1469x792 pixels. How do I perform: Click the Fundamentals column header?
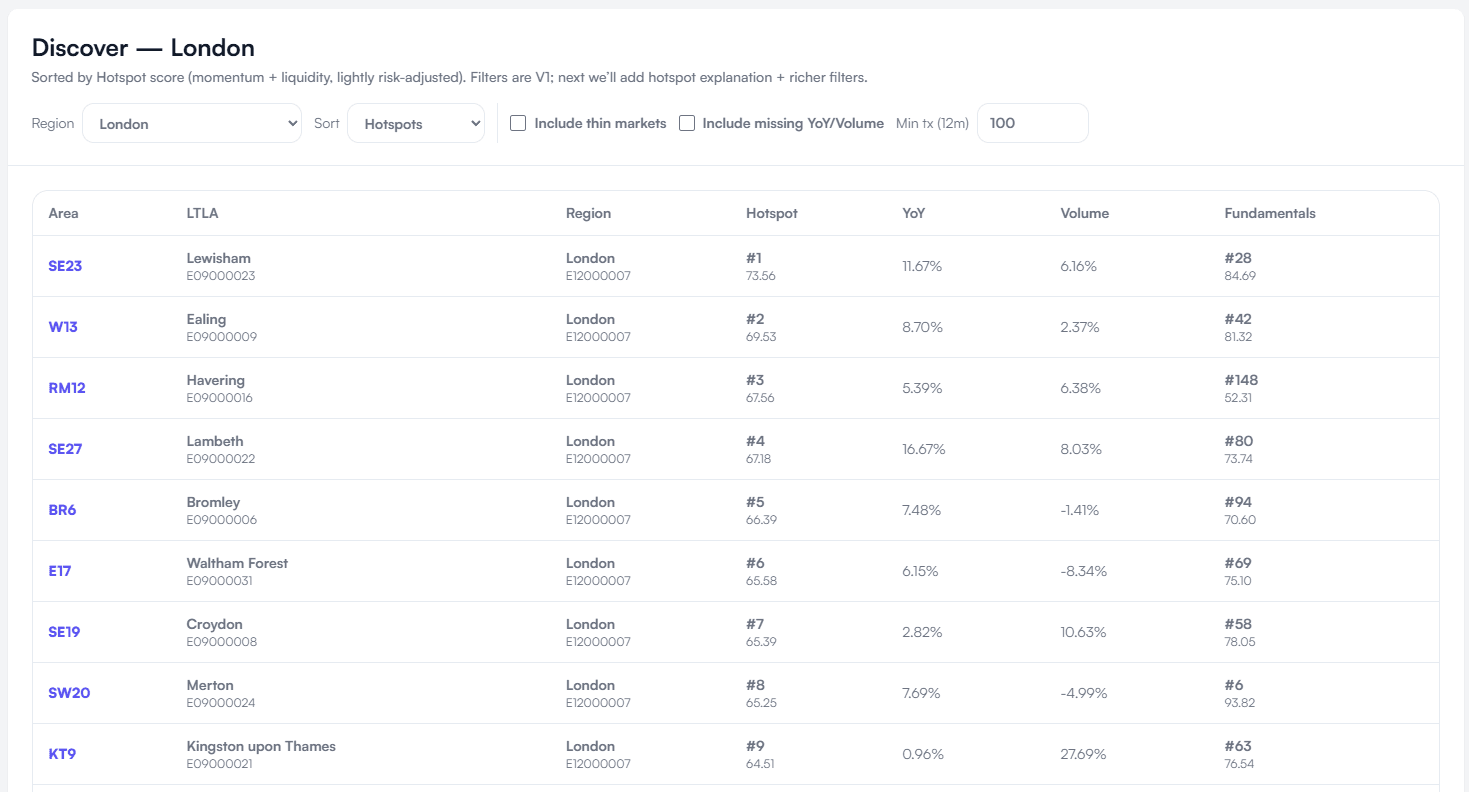pos(1270,213)
